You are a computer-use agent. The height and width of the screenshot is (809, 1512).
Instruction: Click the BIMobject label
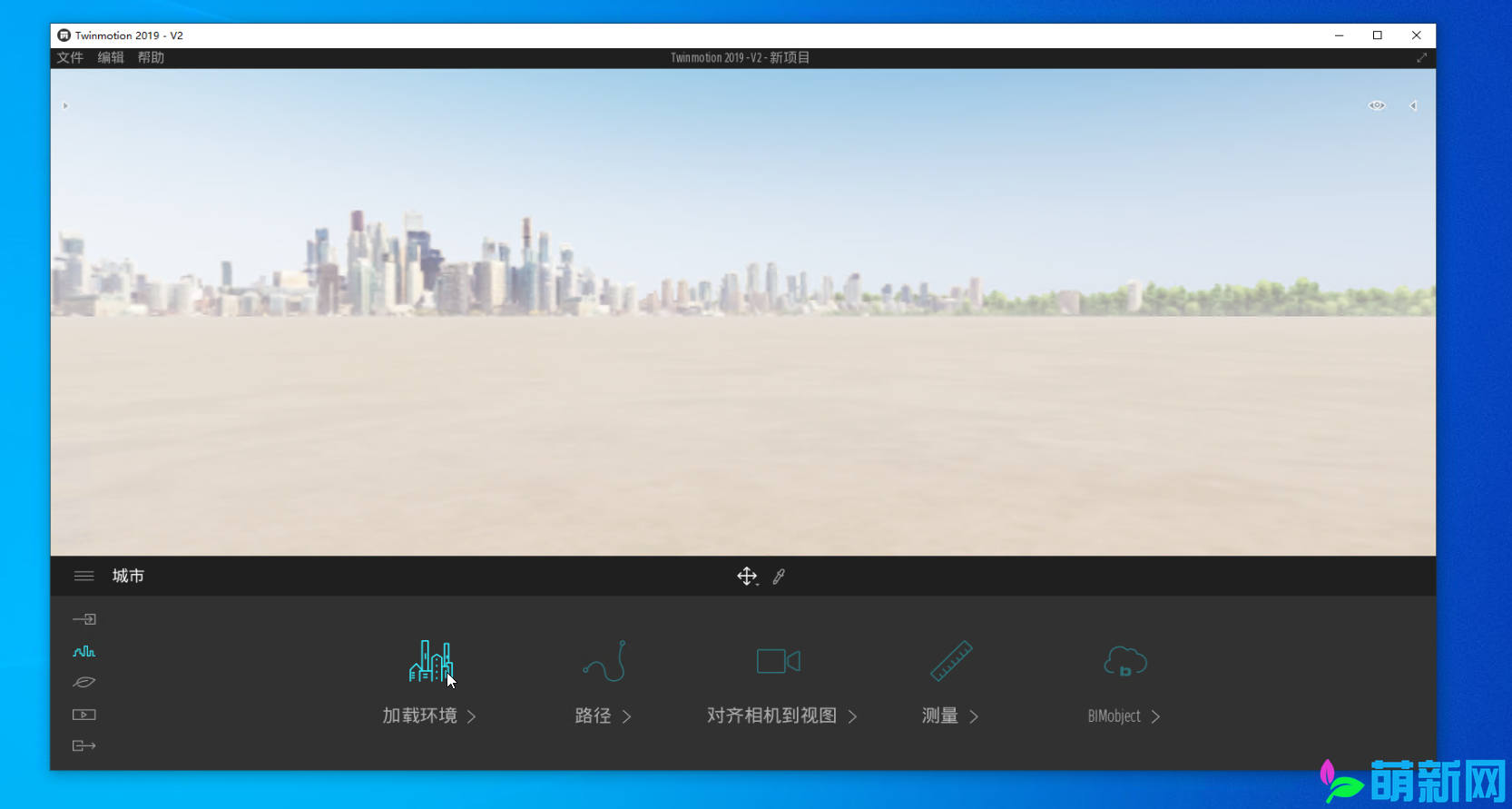[x=1114, y=716]
